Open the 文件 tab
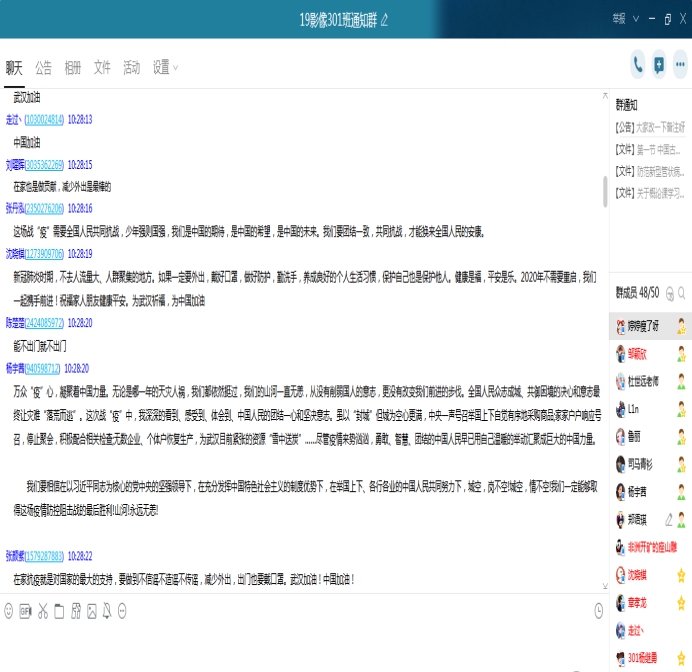The image size is (692, 672). 102,68
